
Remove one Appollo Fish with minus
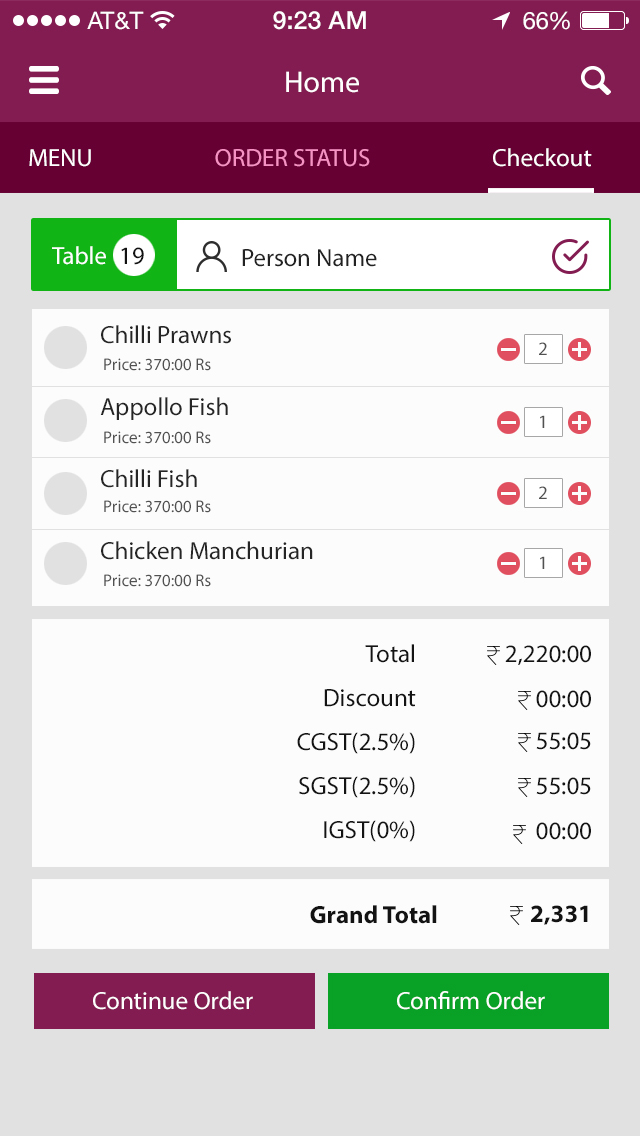pos(509,422)
